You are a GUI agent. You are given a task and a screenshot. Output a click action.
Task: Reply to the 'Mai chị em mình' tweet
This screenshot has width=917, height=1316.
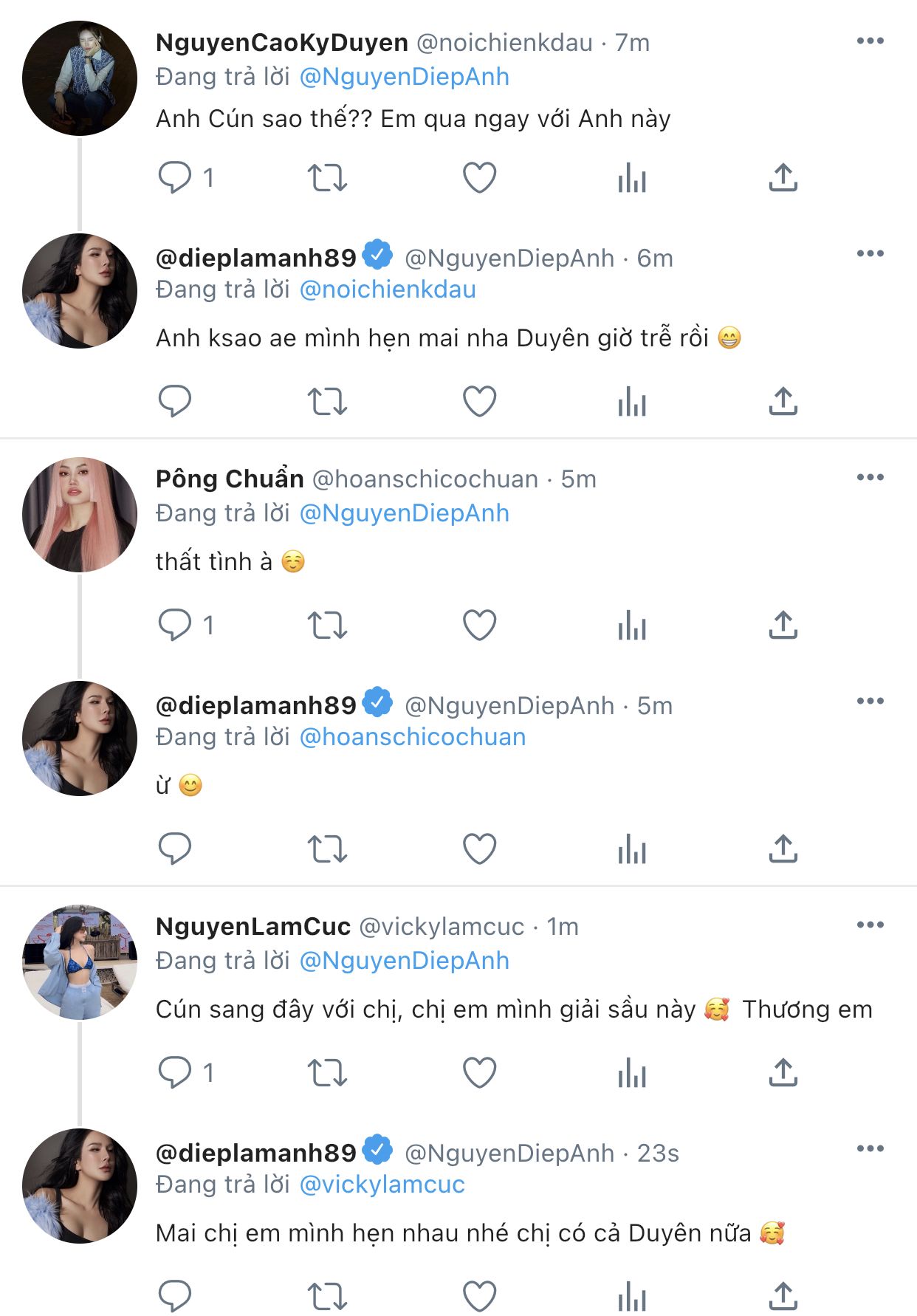[175, 1296]
